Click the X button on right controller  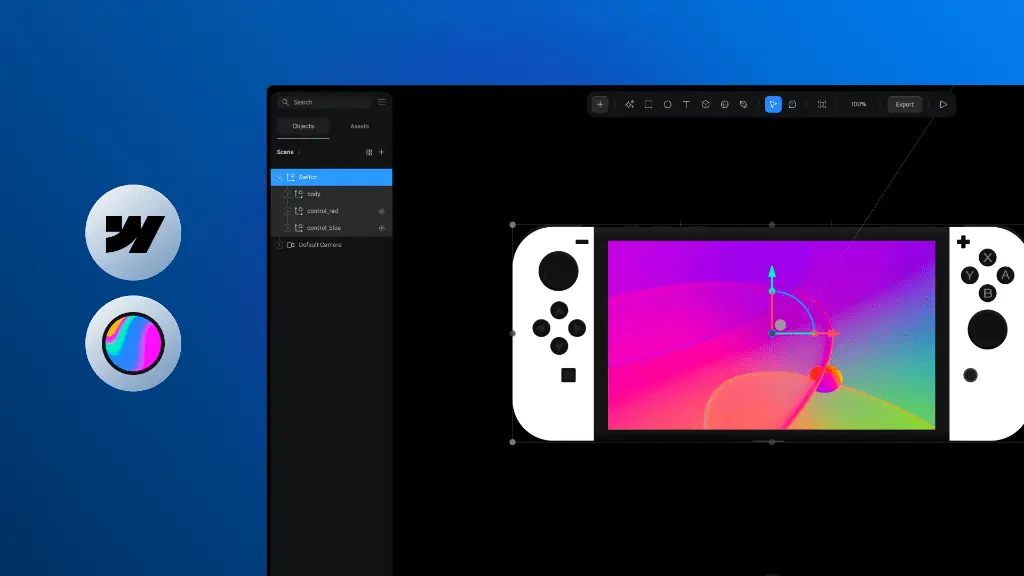987,257
